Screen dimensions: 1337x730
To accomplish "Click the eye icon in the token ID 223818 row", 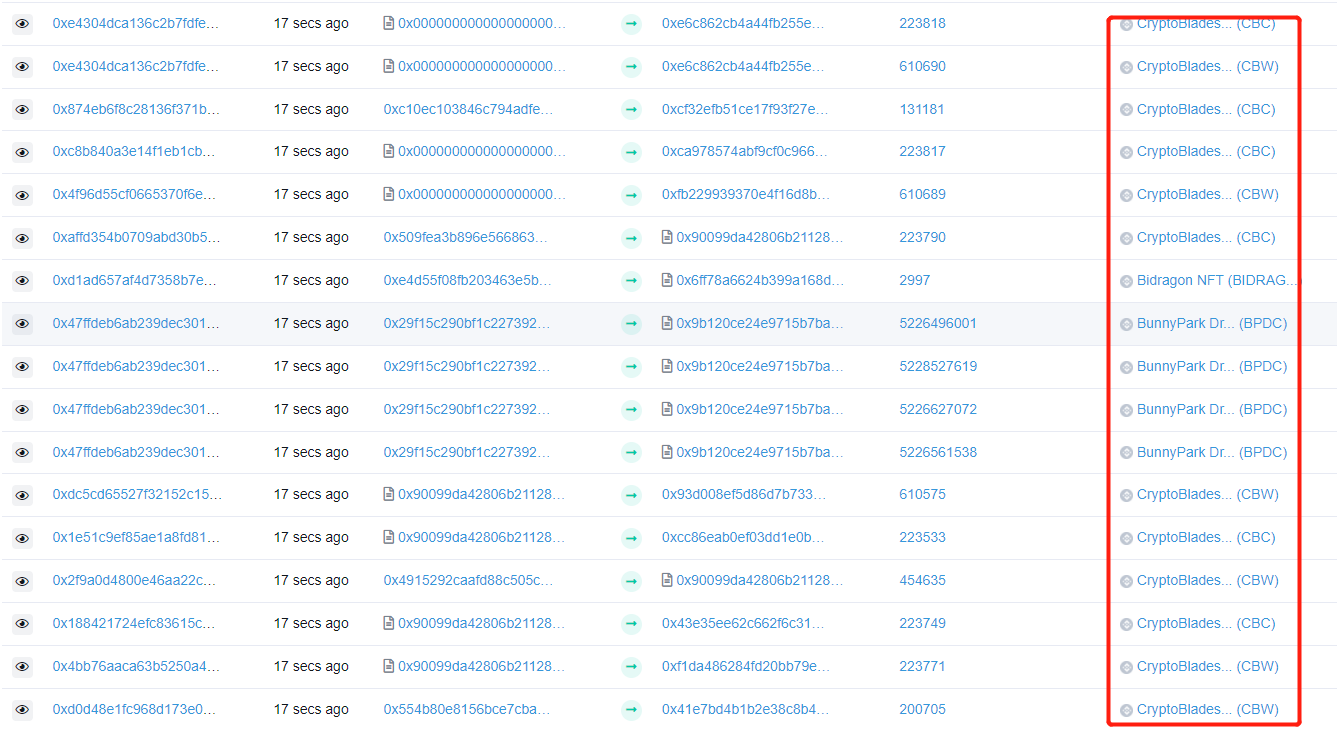I will [22, 23].
